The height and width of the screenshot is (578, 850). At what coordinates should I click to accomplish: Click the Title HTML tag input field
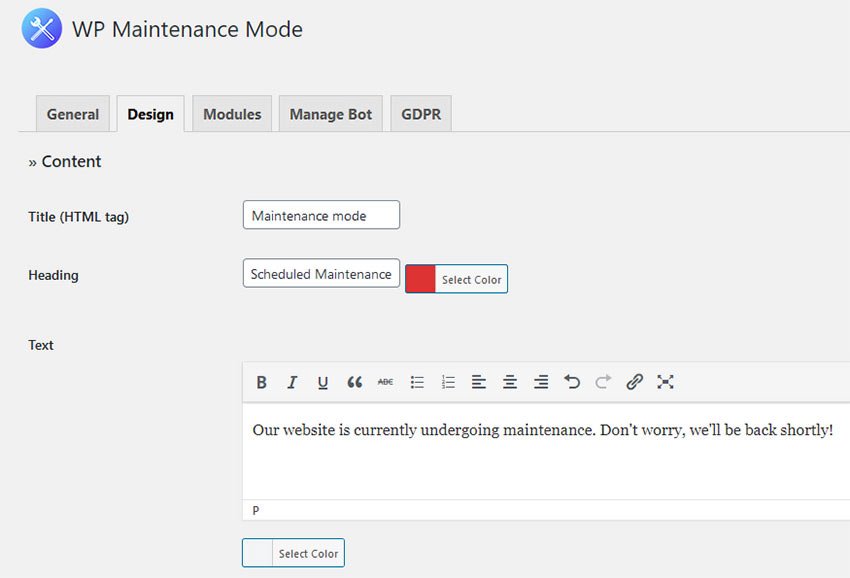321,215
